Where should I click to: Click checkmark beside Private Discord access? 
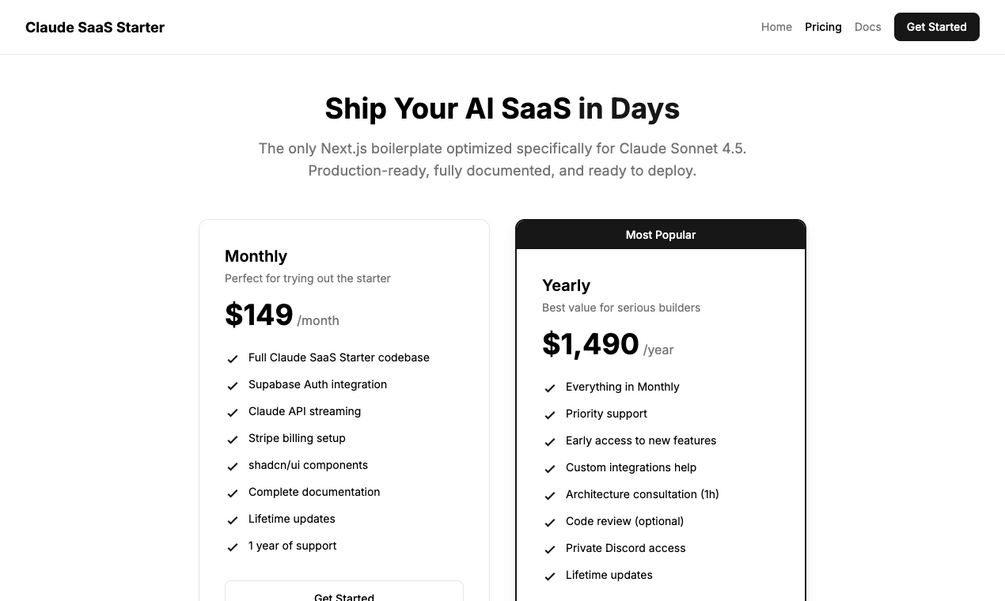click(549, 550)
